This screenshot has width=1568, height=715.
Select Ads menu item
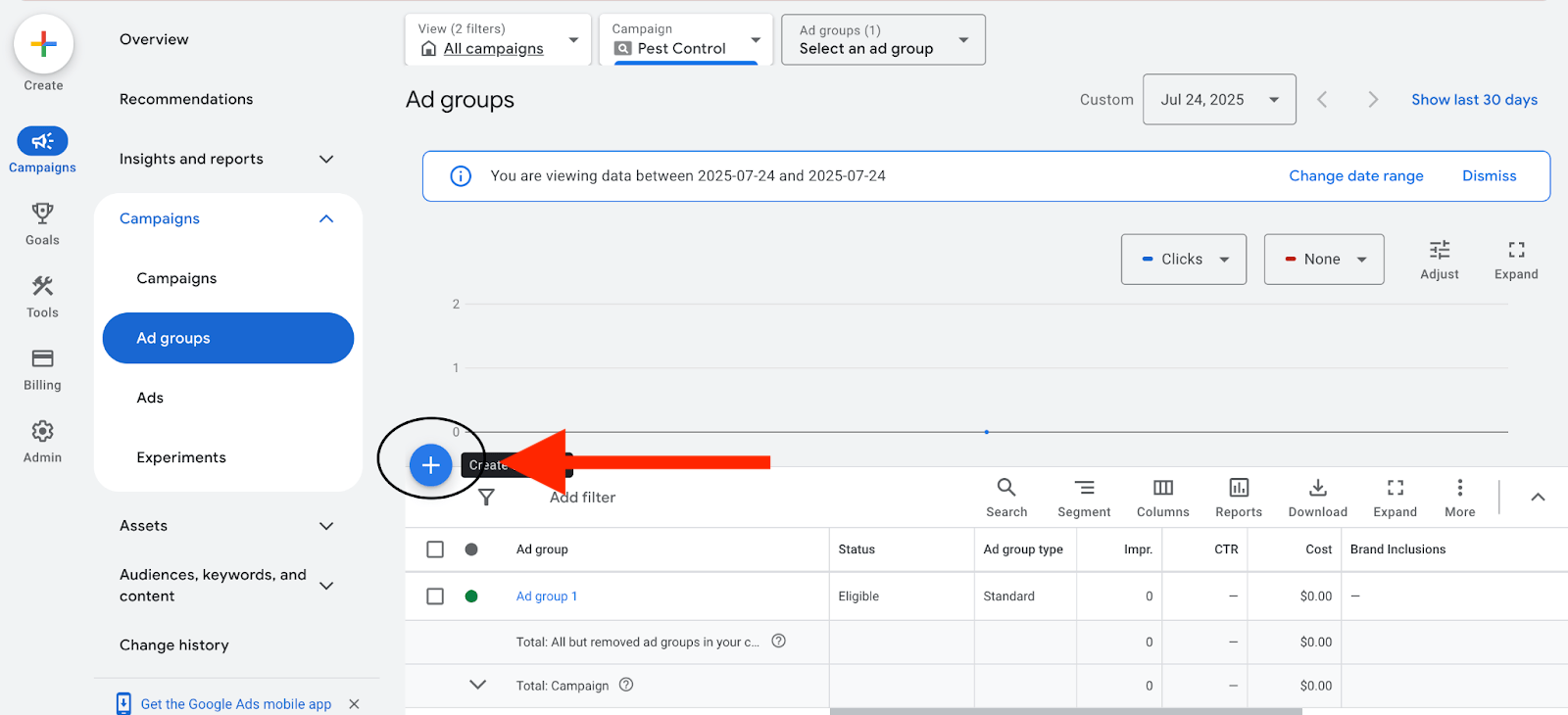[x=150, y=398]
